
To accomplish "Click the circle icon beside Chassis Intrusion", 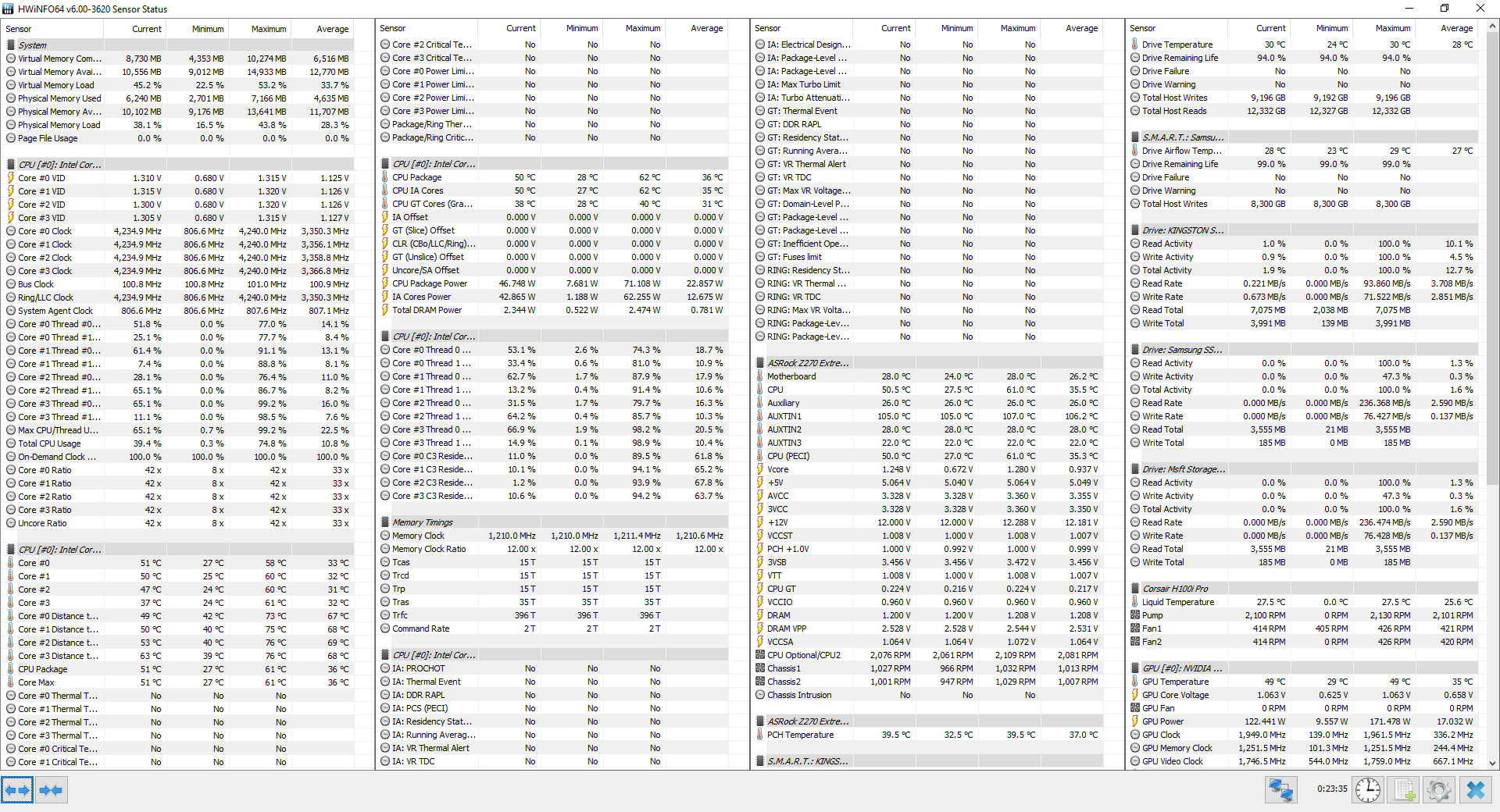I will coord(760,695).
